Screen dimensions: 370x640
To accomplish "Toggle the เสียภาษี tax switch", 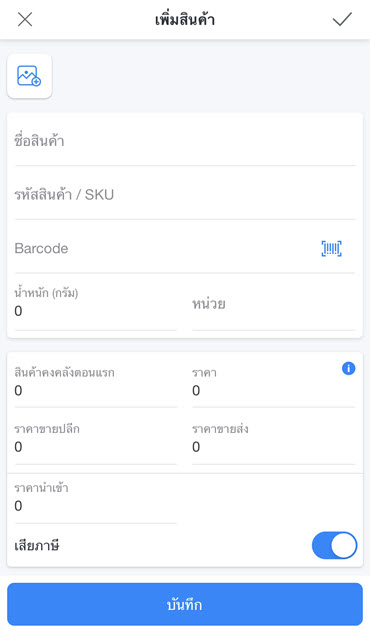I will pos(335,545).
